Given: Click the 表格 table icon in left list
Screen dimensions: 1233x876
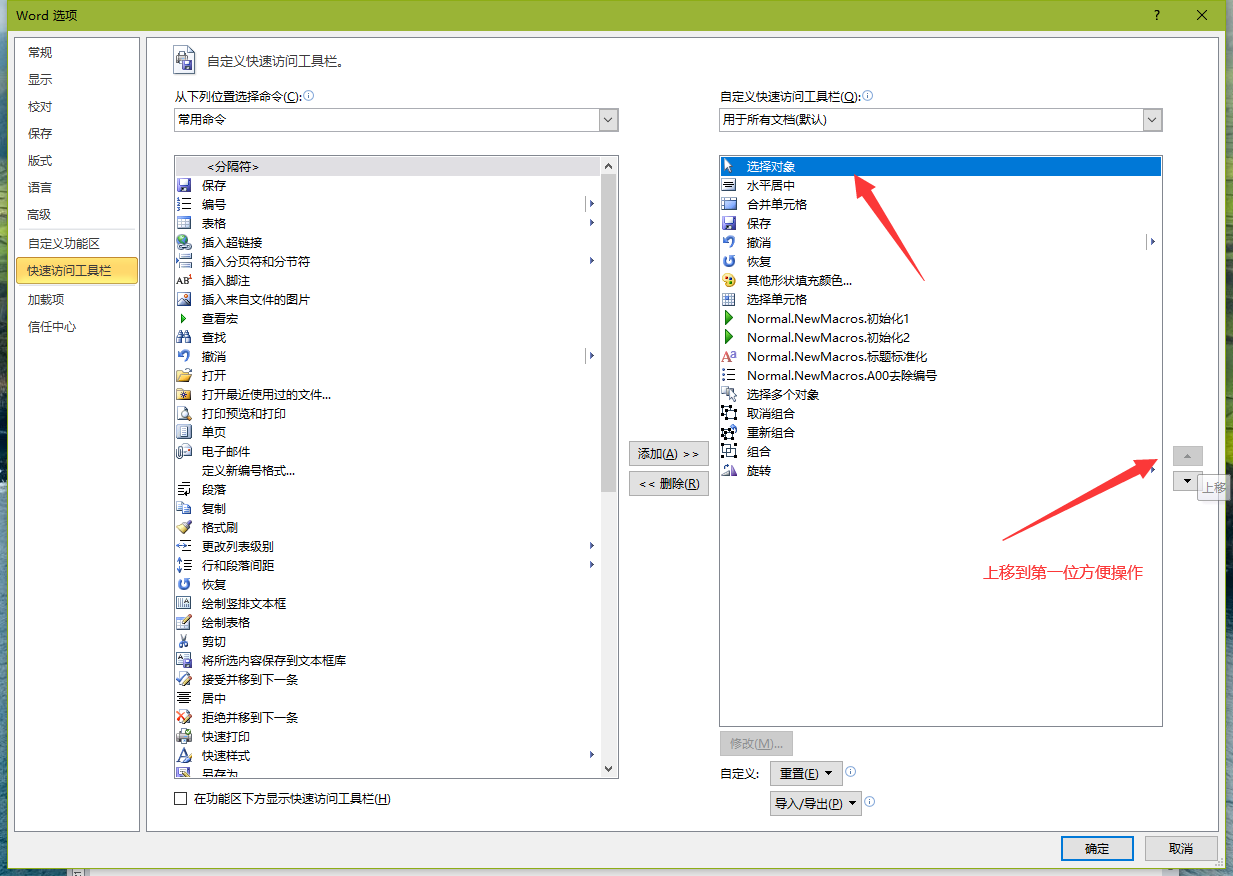Looking at the screenshot, I should [x=184, y=223].
